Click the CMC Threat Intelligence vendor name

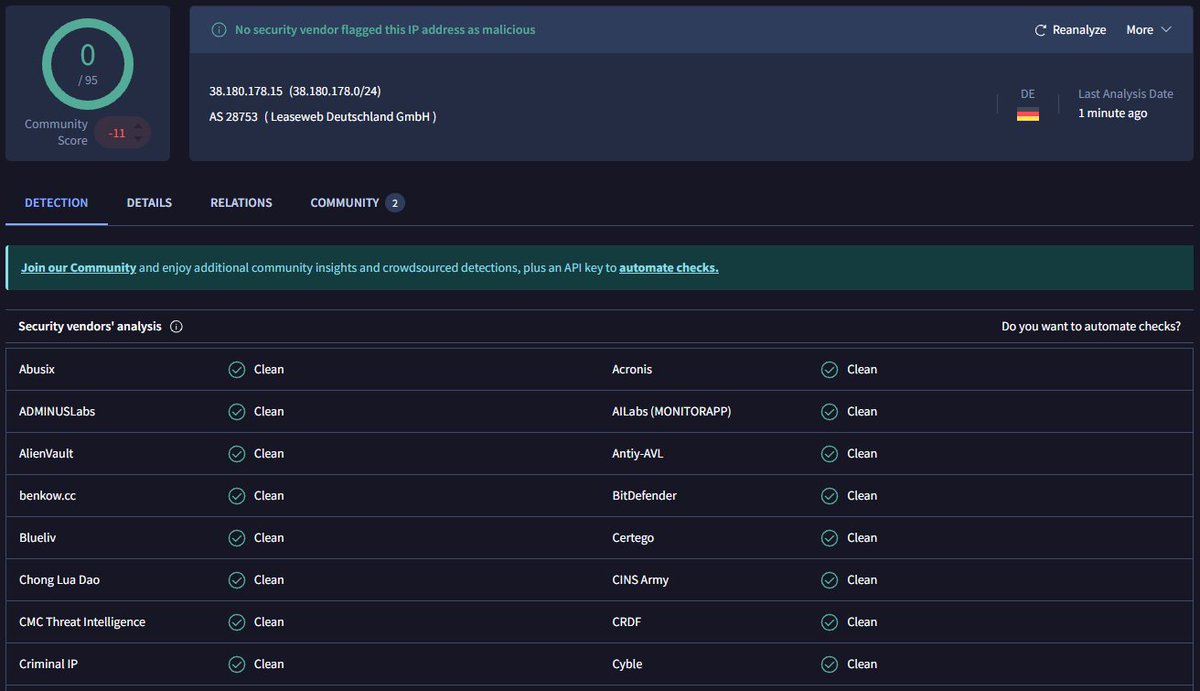coord(82,622)
